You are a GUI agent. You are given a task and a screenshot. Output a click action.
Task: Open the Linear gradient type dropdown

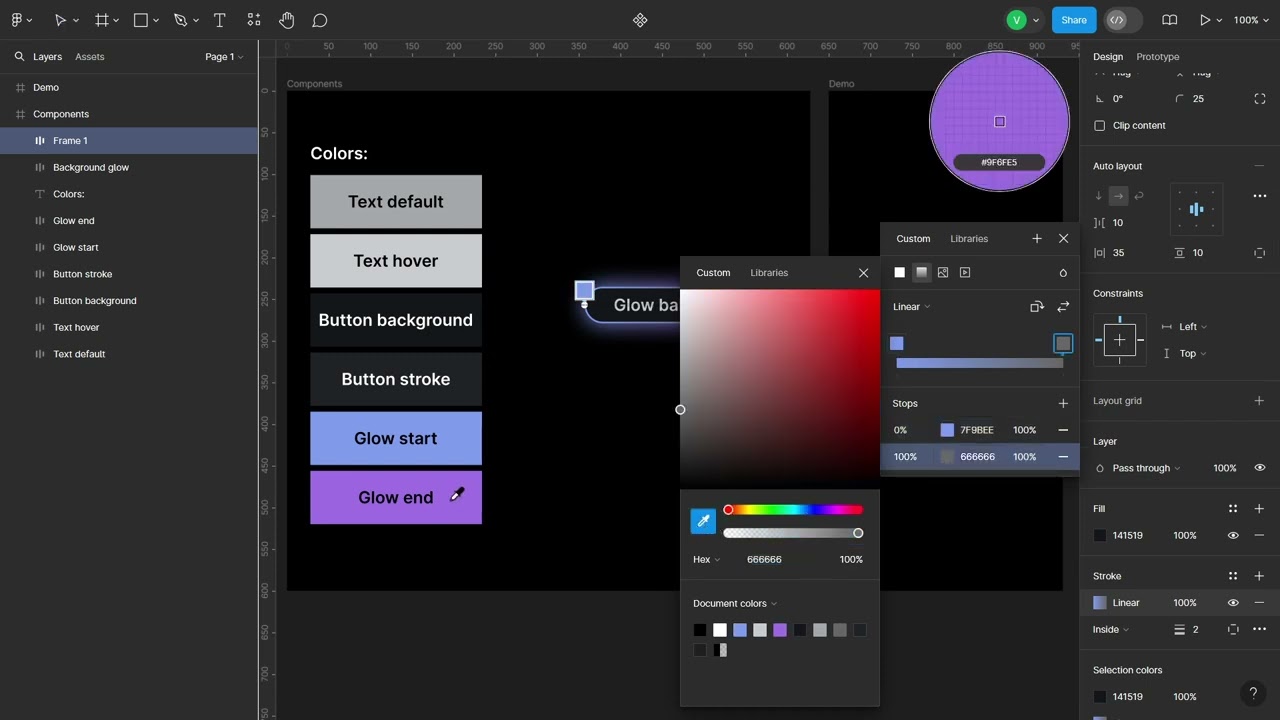click(x=912, y=307)
